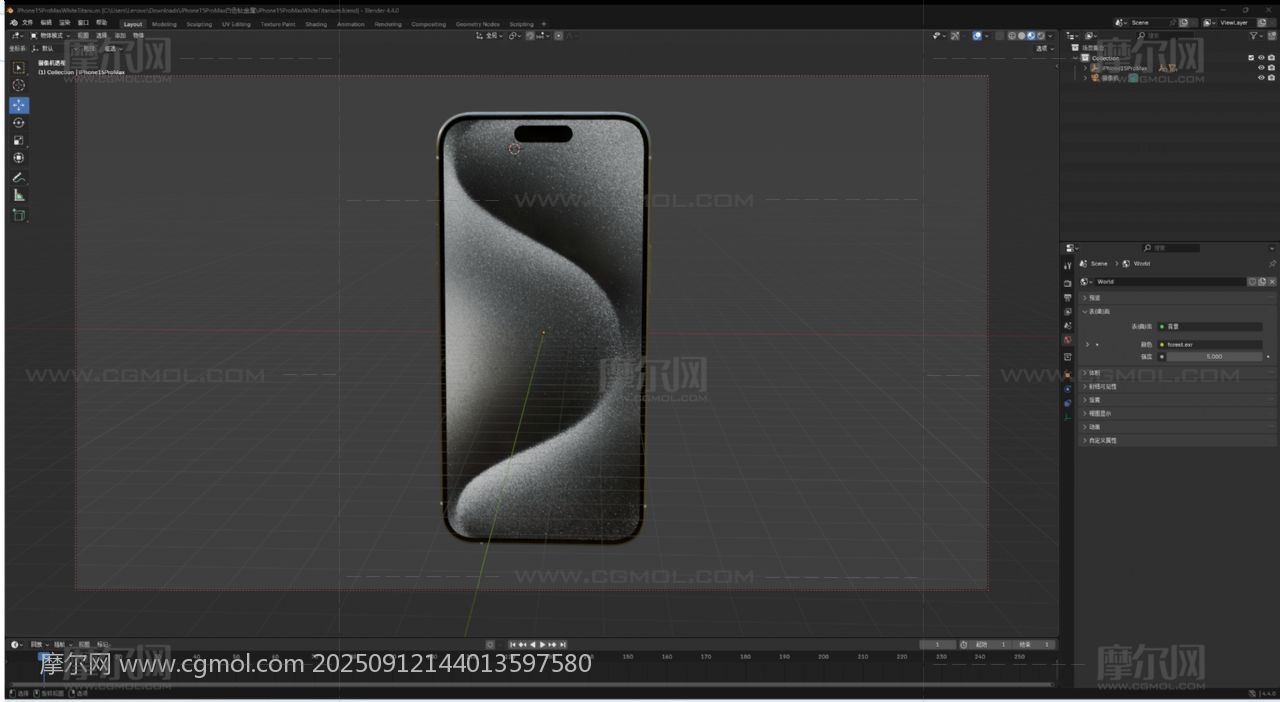Switch to the Geometry Nodes workspace tab
This screenshot has width=1280, height=702.
[x=477, y=23]
